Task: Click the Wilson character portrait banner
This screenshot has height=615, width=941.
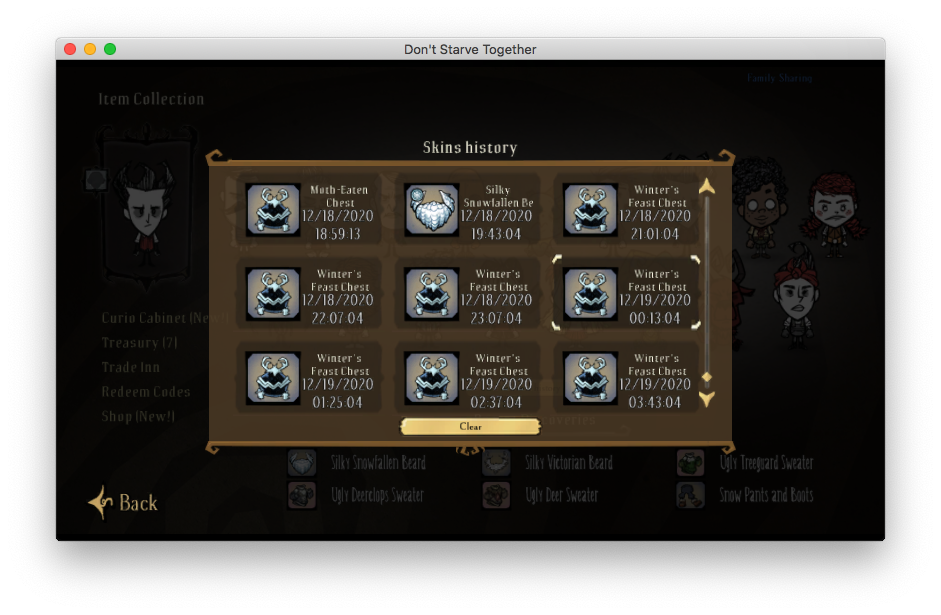Action: (147, 207)
